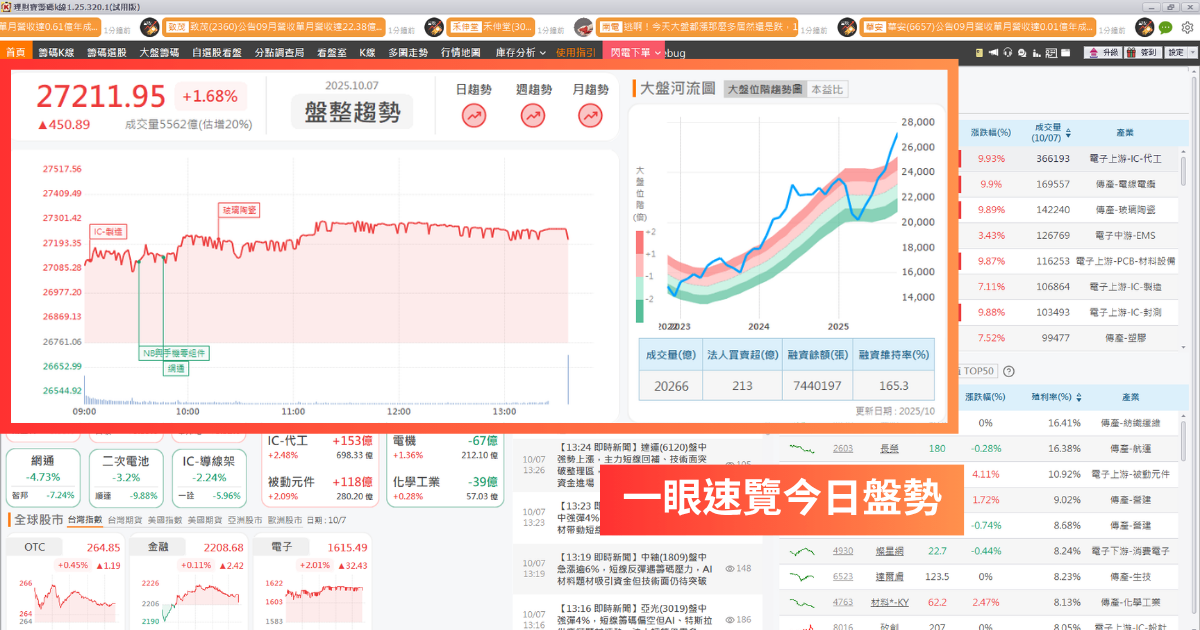Expand the 閃電下單 dropdown

[632, 52]
